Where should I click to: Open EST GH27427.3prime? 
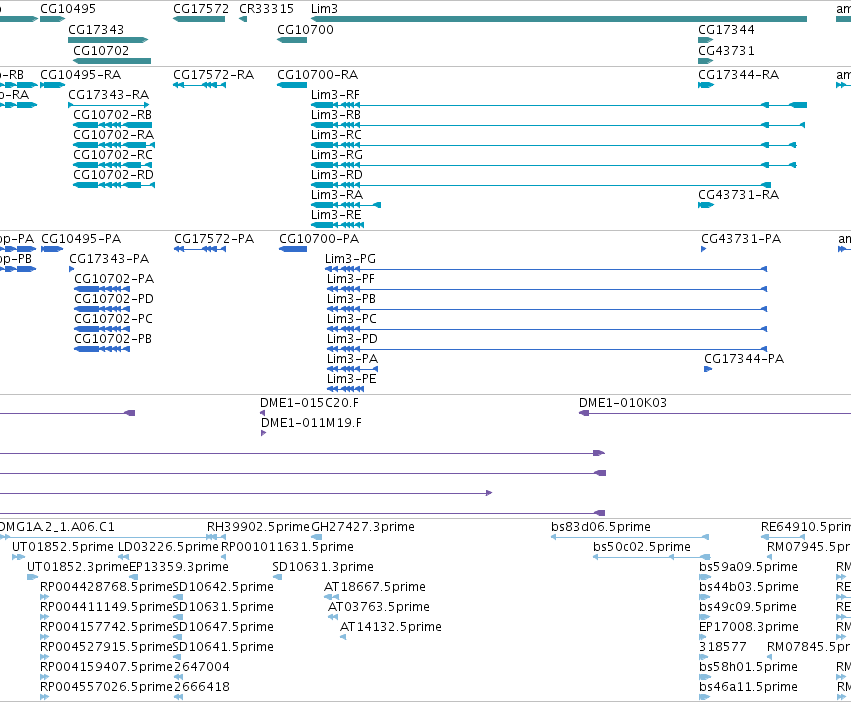click(363, 527)
